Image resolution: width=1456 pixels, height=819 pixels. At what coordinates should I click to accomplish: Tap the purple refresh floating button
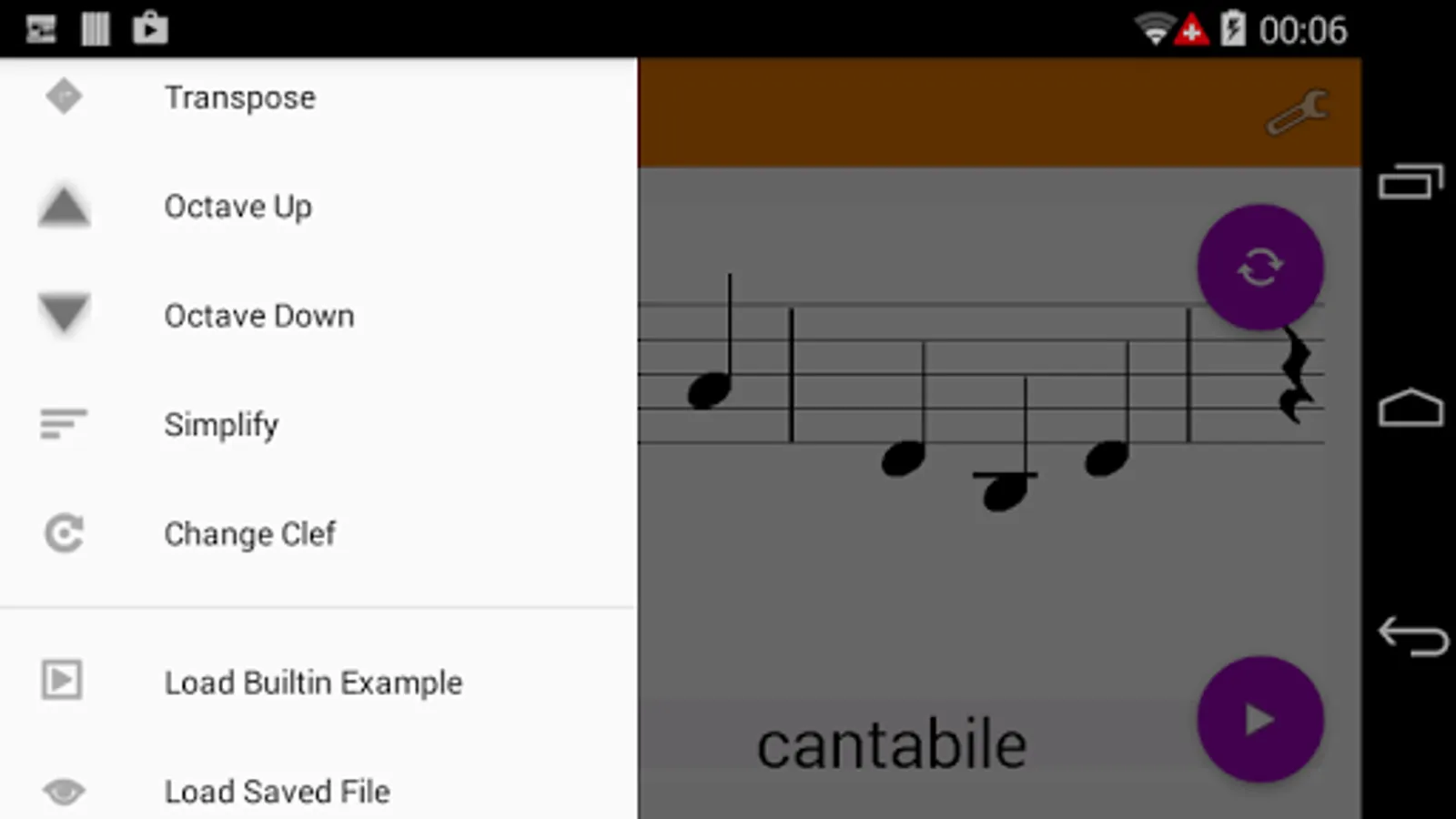[x=1260, y=268]
